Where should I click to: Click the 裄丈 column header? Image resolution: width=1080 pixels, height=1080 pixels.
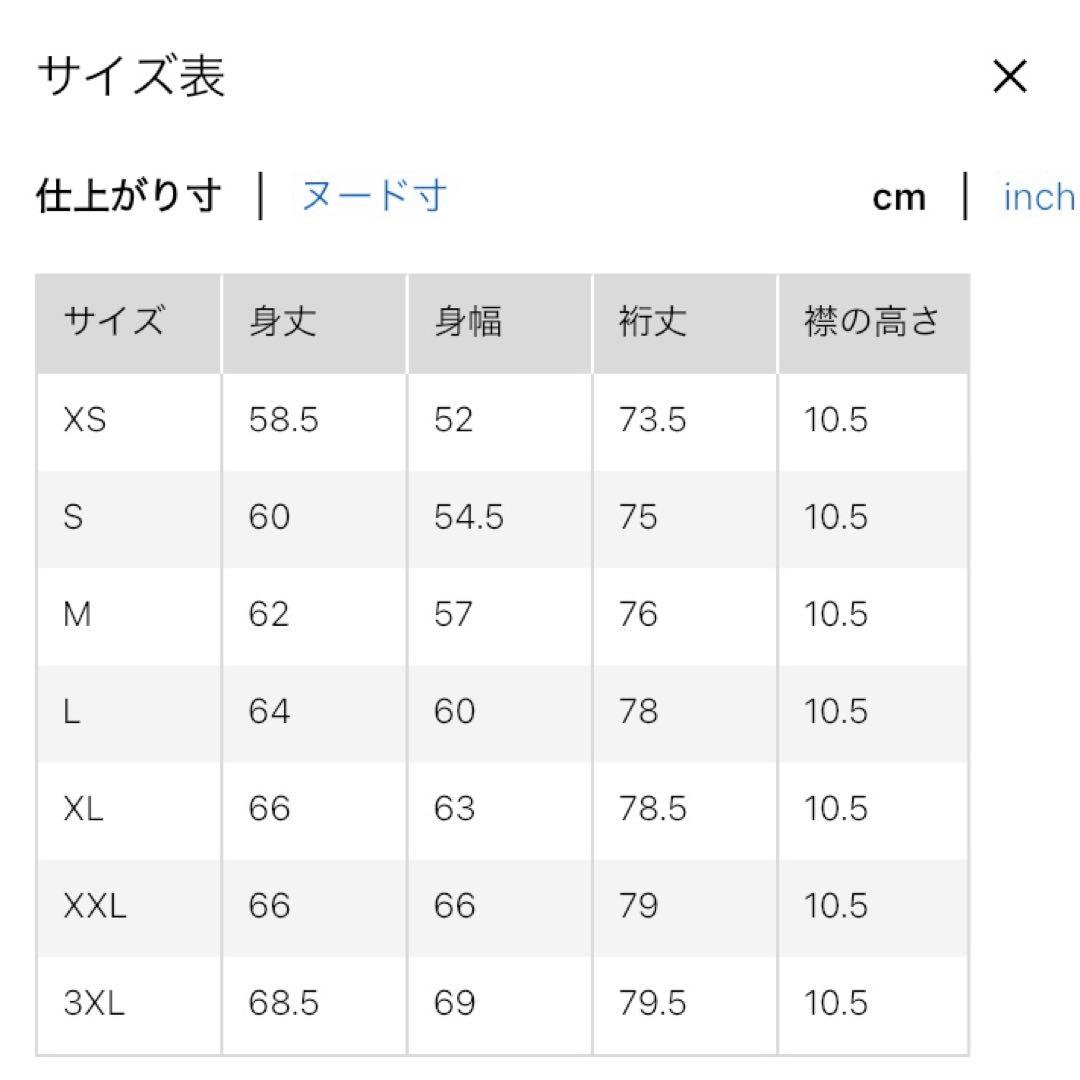653,323
